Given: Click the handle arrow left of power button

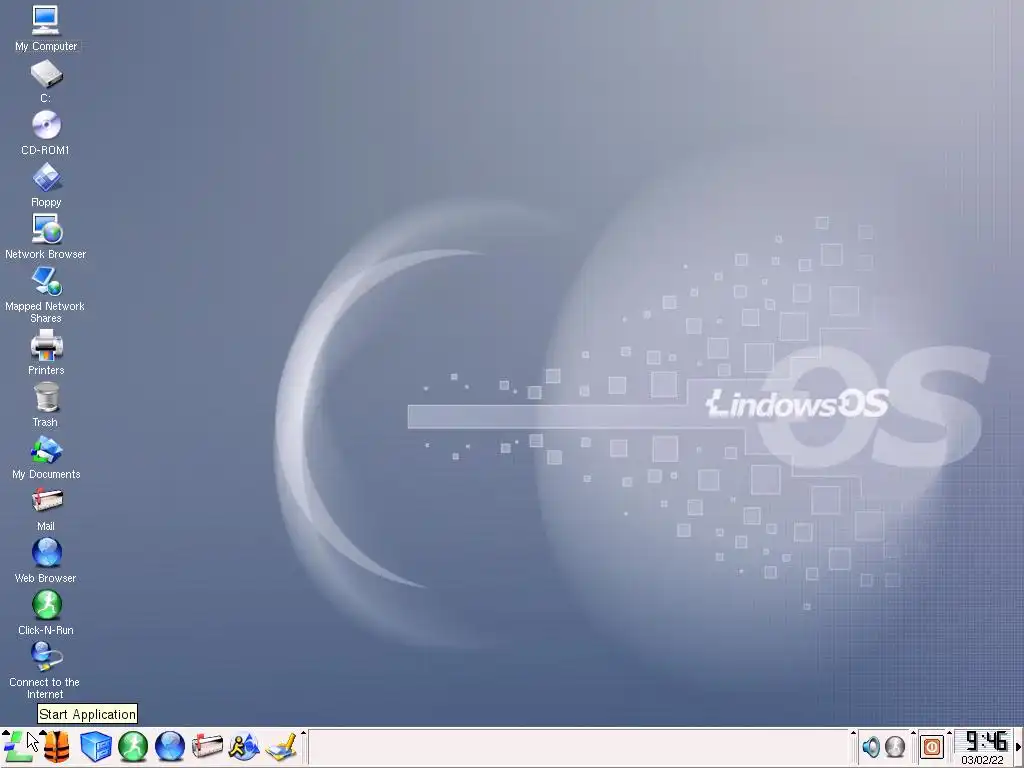Looking at the screenshot, I should (914, 734).
